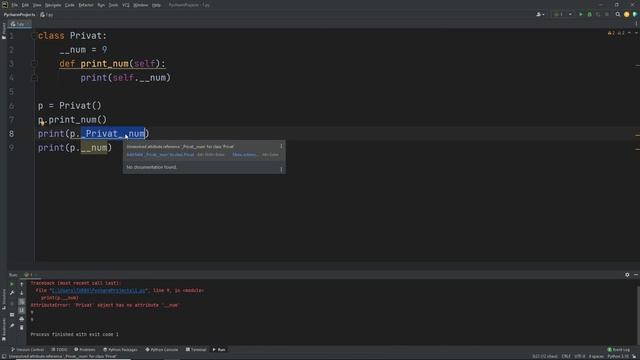This screenshot has height=360, width=640.
Task: Click the Add field to class Privat quick-fix link
Action: click(160, 155)
